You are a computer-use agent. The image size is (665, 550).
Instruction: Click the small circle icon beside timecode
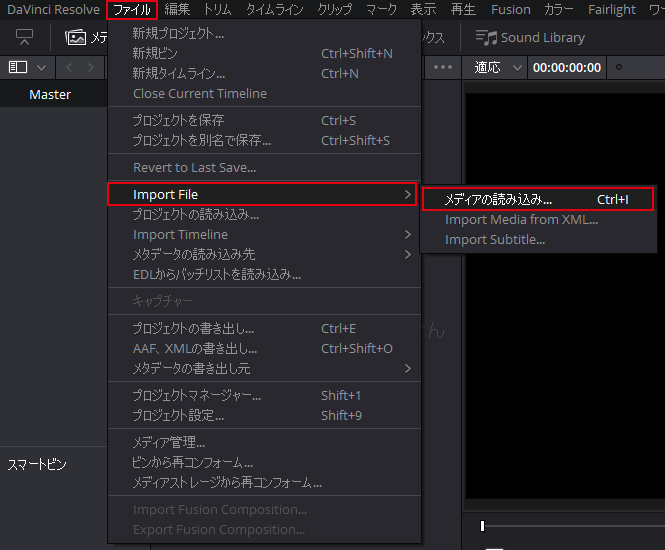tap(619, 67)
